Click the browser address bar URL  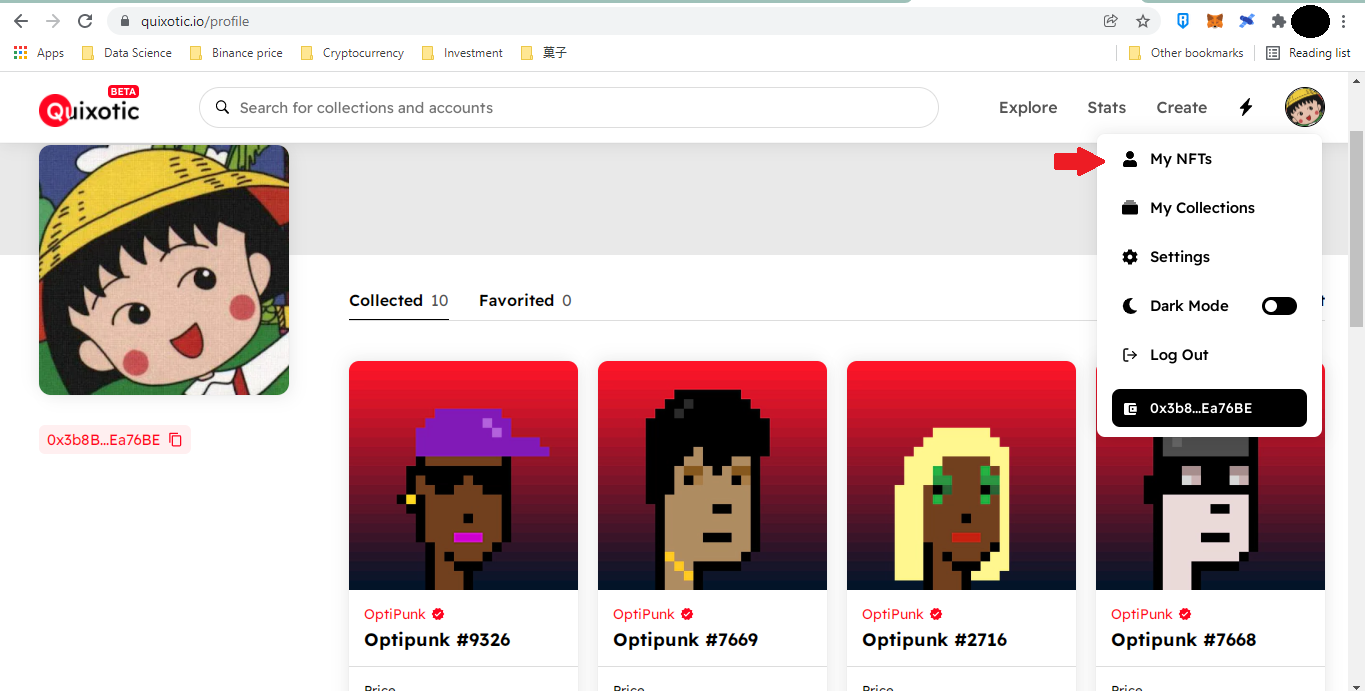coord(194,21)
